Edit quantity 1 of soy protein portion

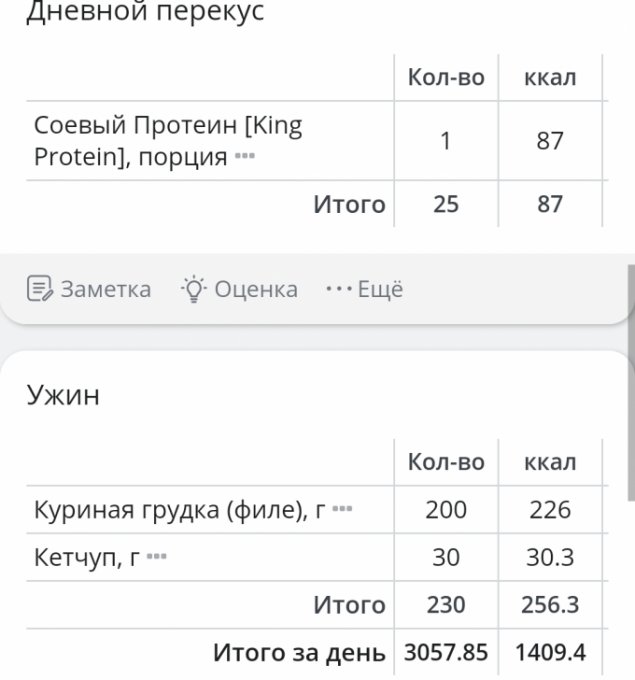click(446, 141)
